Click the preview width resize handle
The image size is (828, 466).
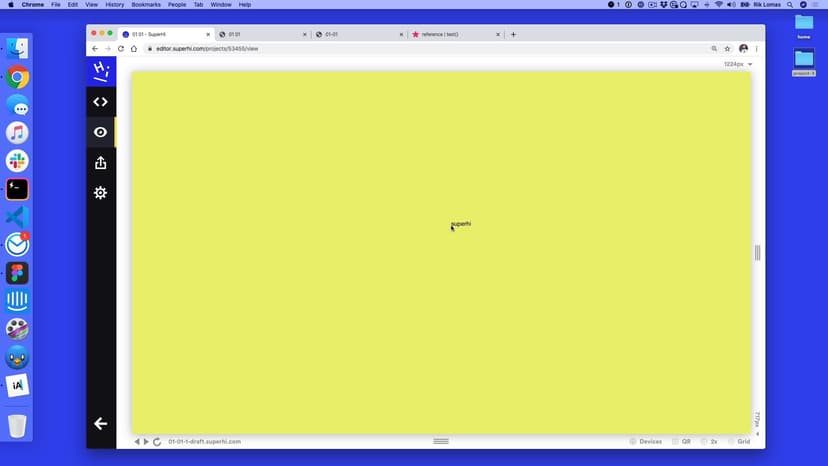758,253
